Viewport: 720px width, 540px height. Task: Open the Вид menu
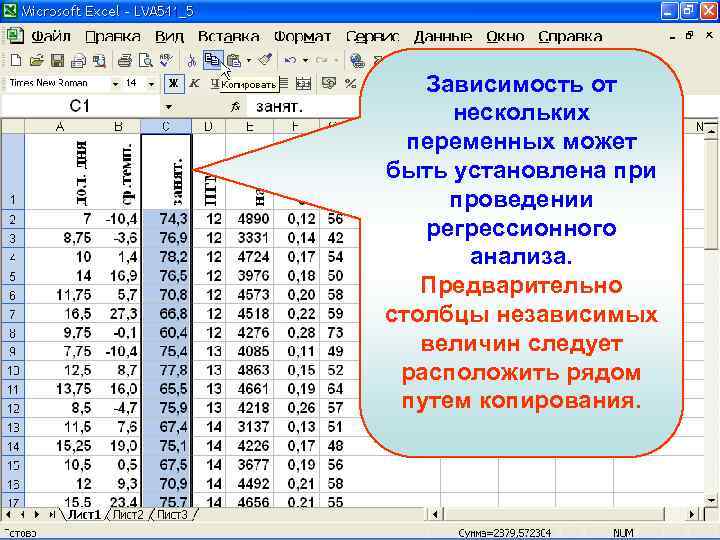point(169,36)
